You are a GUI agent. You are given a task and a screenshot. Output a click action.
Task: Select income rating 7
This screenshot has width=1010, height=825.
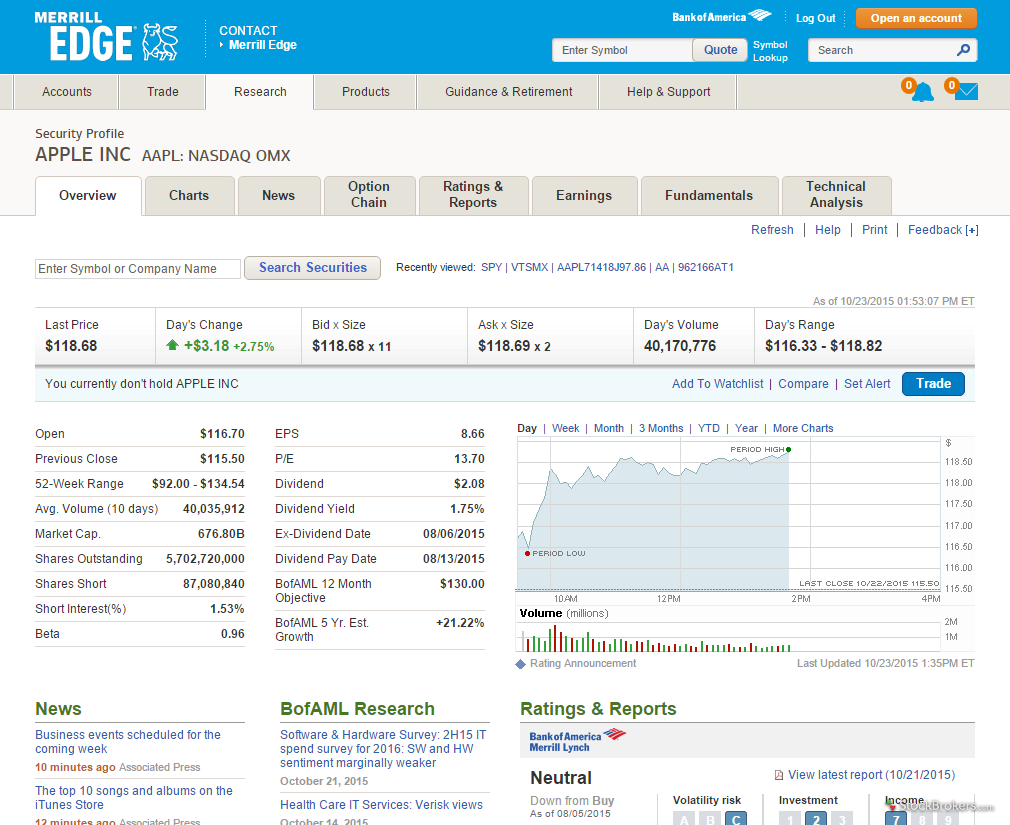tap(896, 819)
